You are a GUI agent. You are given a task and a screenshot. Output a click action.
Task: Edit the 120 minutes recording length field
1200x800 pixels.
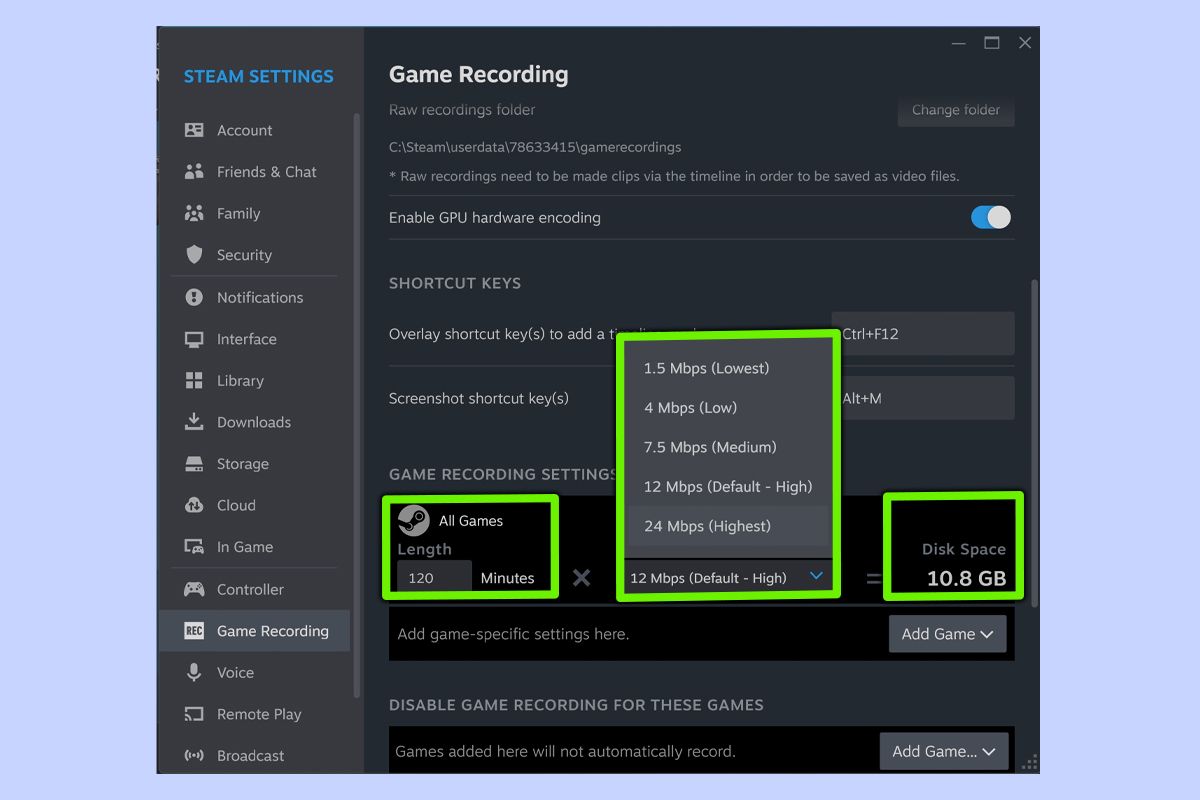click(432, 577)
